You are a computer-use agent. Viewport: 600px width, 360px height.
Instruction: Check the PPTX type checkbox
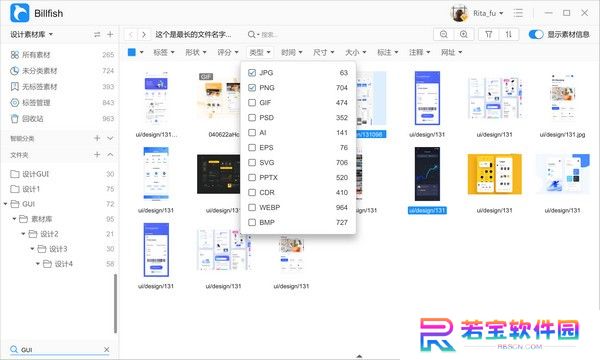[252, 178]
